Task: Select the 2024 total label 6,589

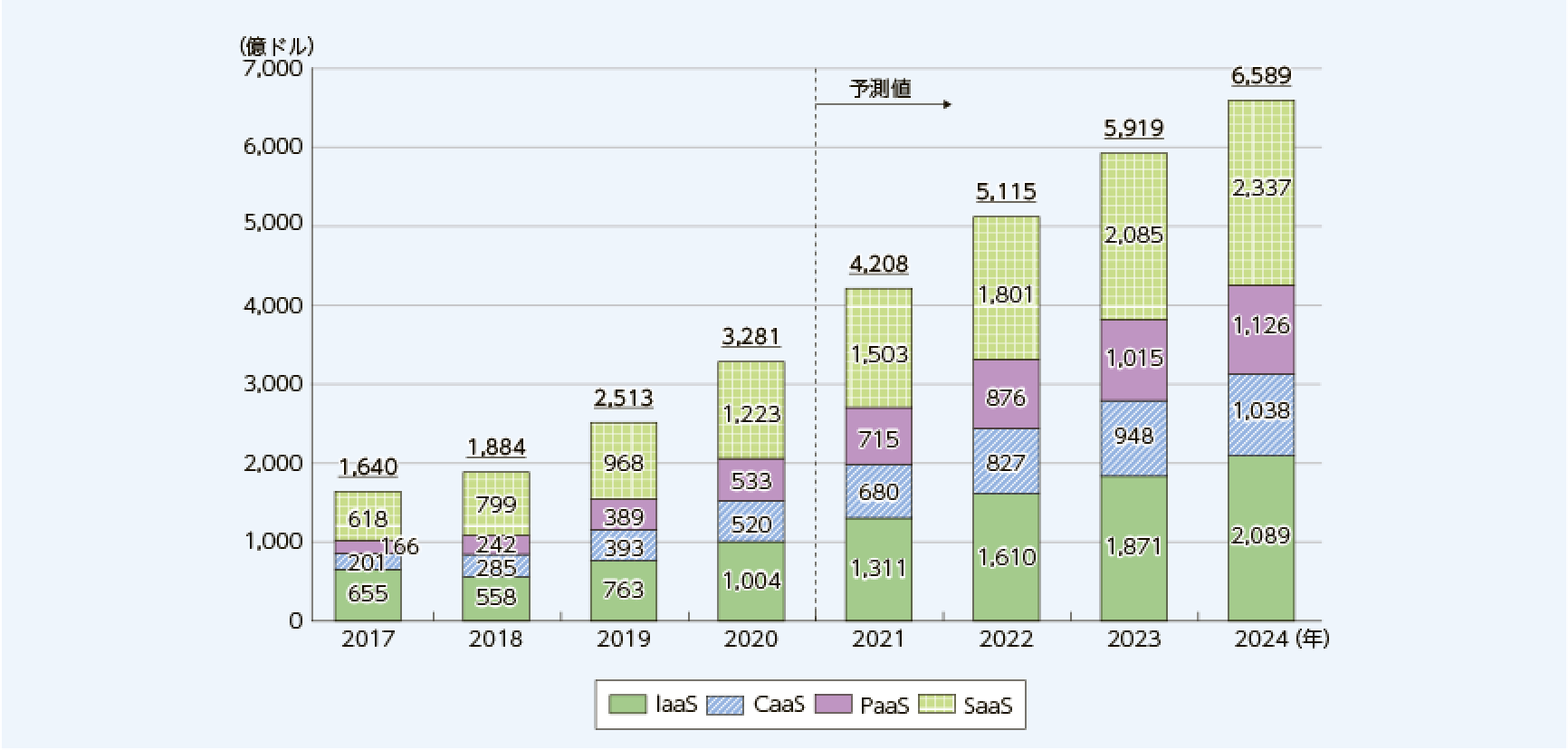Action: (x=1261, y=75)
